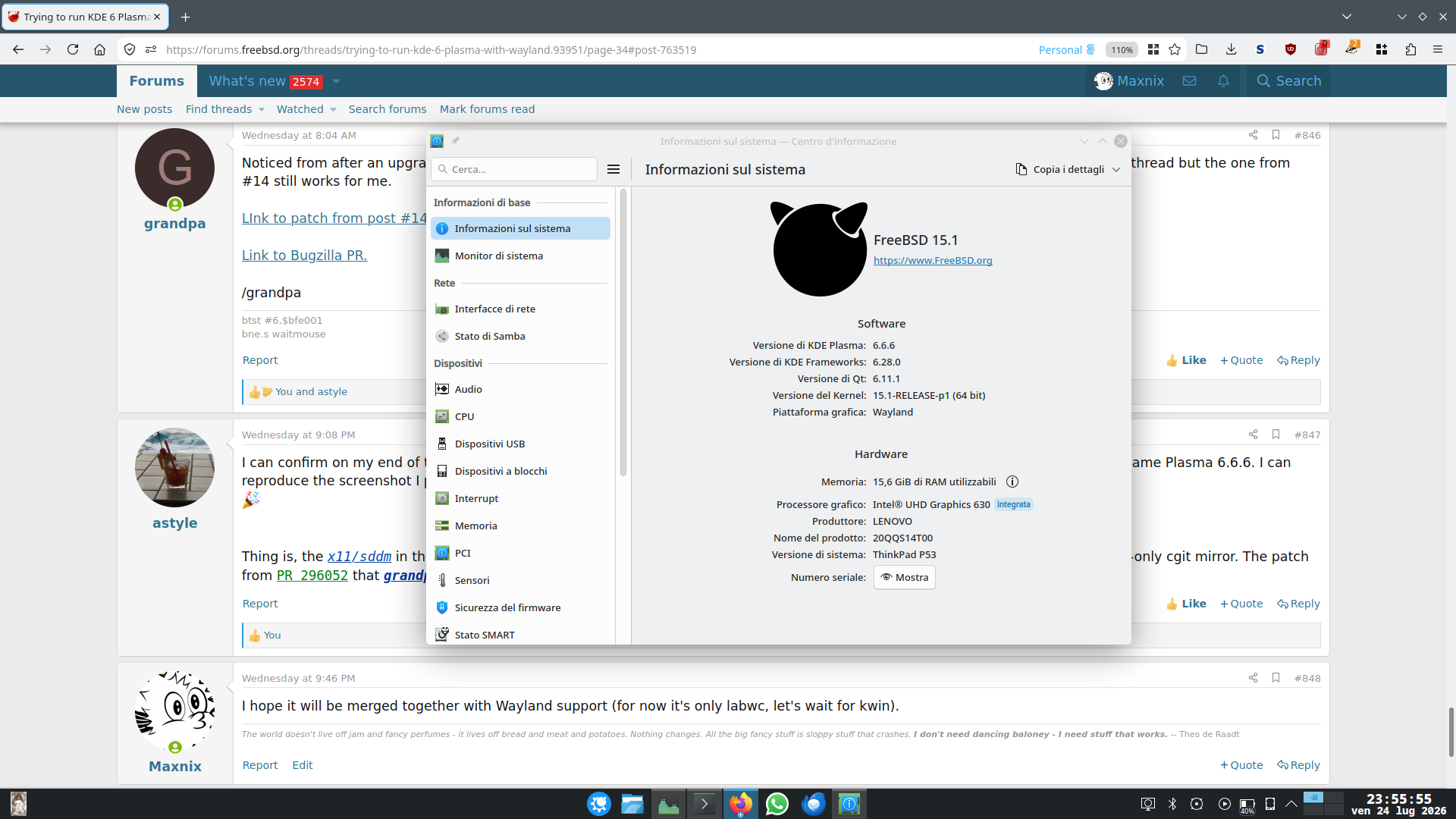Click the sidebar scrollbar in info center
Image resolution: width=1456 pixels, height=819 pixels.
click(623, 334)
